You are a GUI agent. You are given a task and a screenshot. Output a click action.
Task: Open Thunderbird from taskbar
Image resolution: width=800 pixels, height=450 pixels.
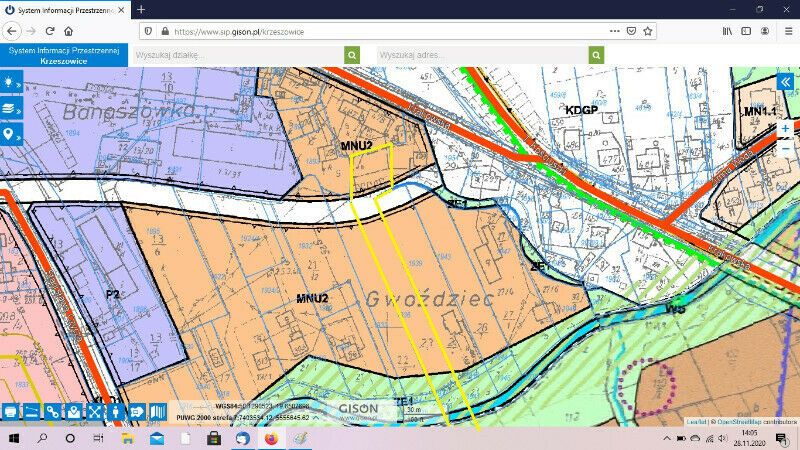point(243,438)
